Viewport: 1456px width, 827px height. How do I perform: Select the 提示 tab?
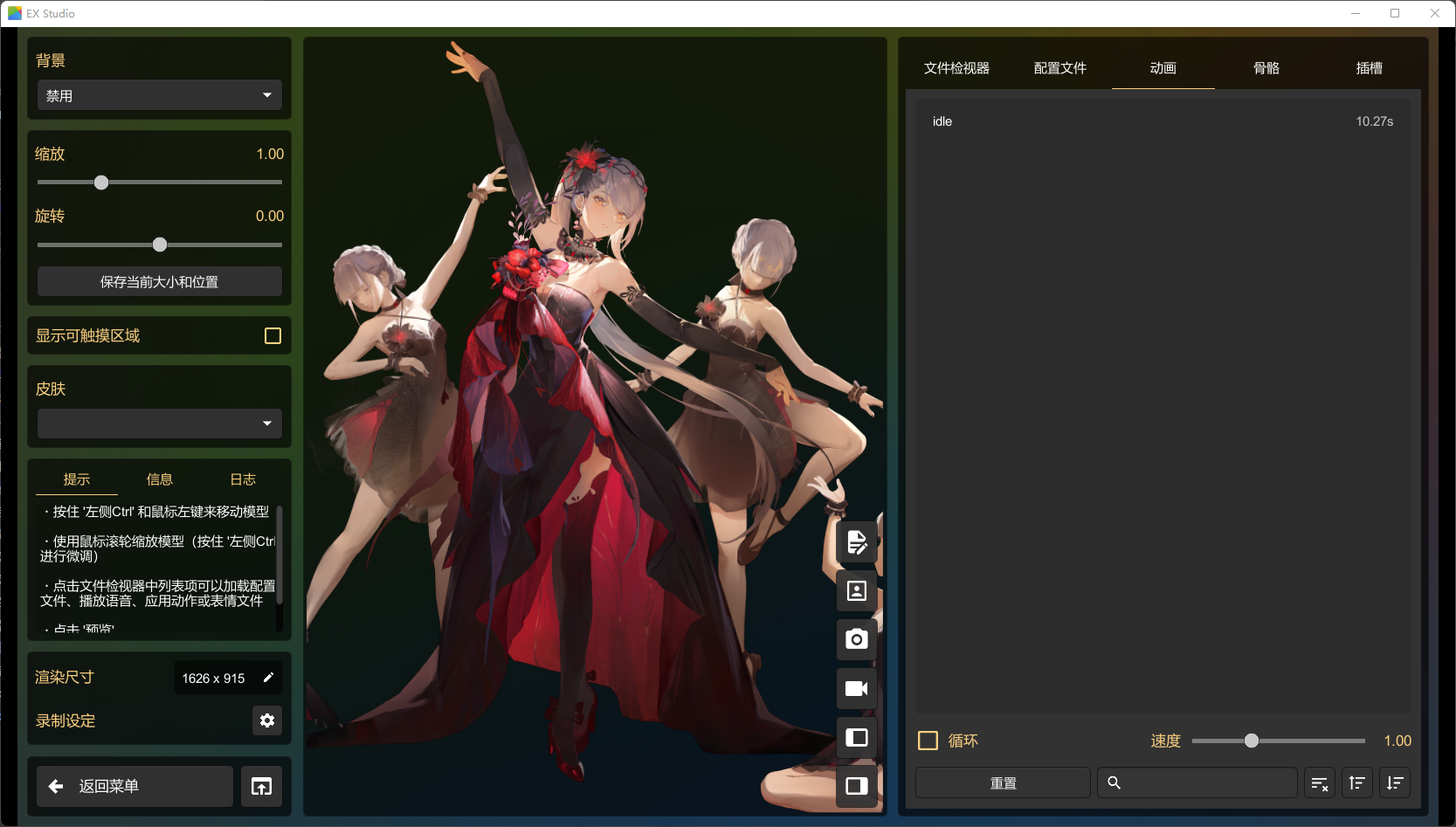(77, 479)
